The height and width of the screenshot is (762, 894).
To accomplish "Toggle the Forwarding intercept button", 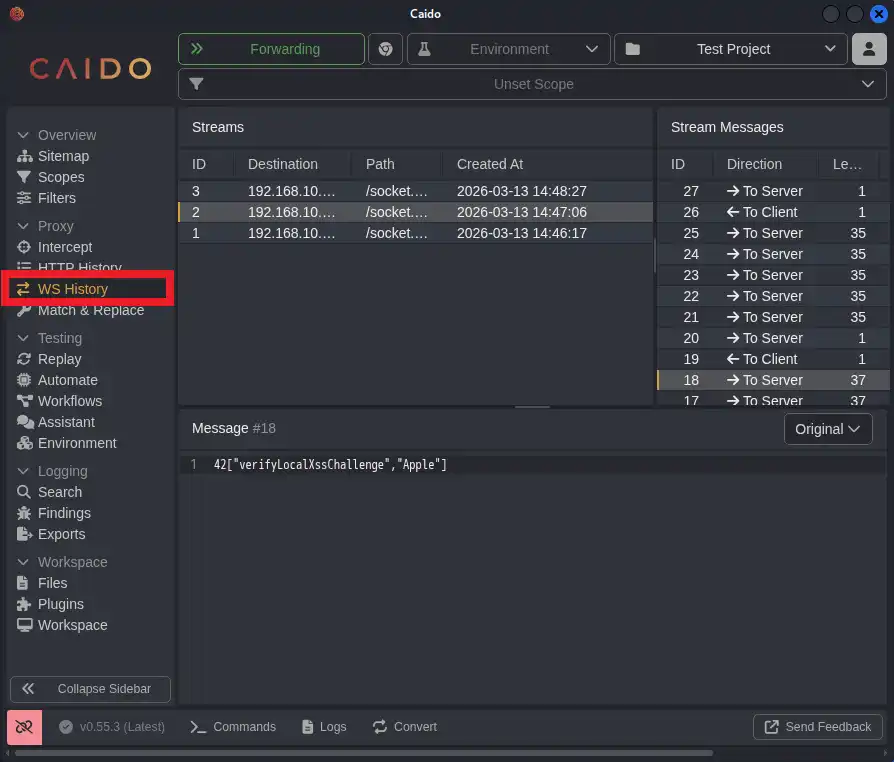I will (x=271, y=49).
